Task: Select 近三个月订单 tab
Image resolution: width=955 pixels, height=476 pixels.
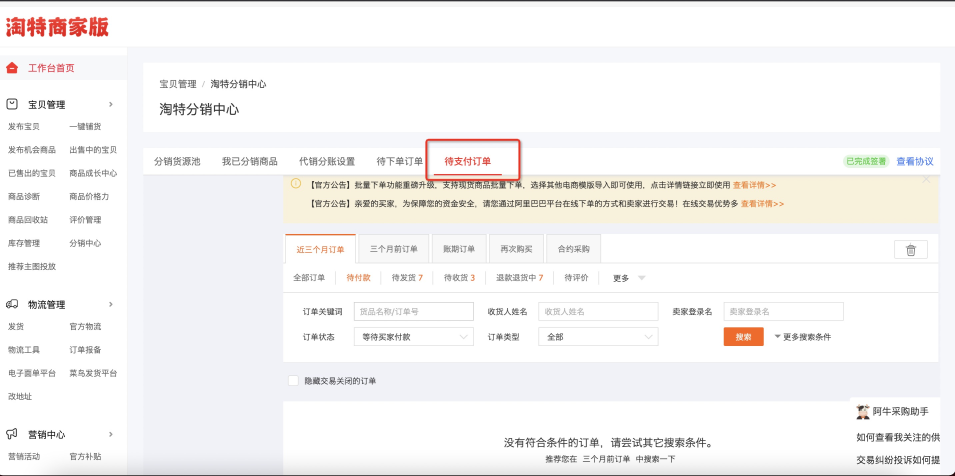Action: [x=320, y=249]
